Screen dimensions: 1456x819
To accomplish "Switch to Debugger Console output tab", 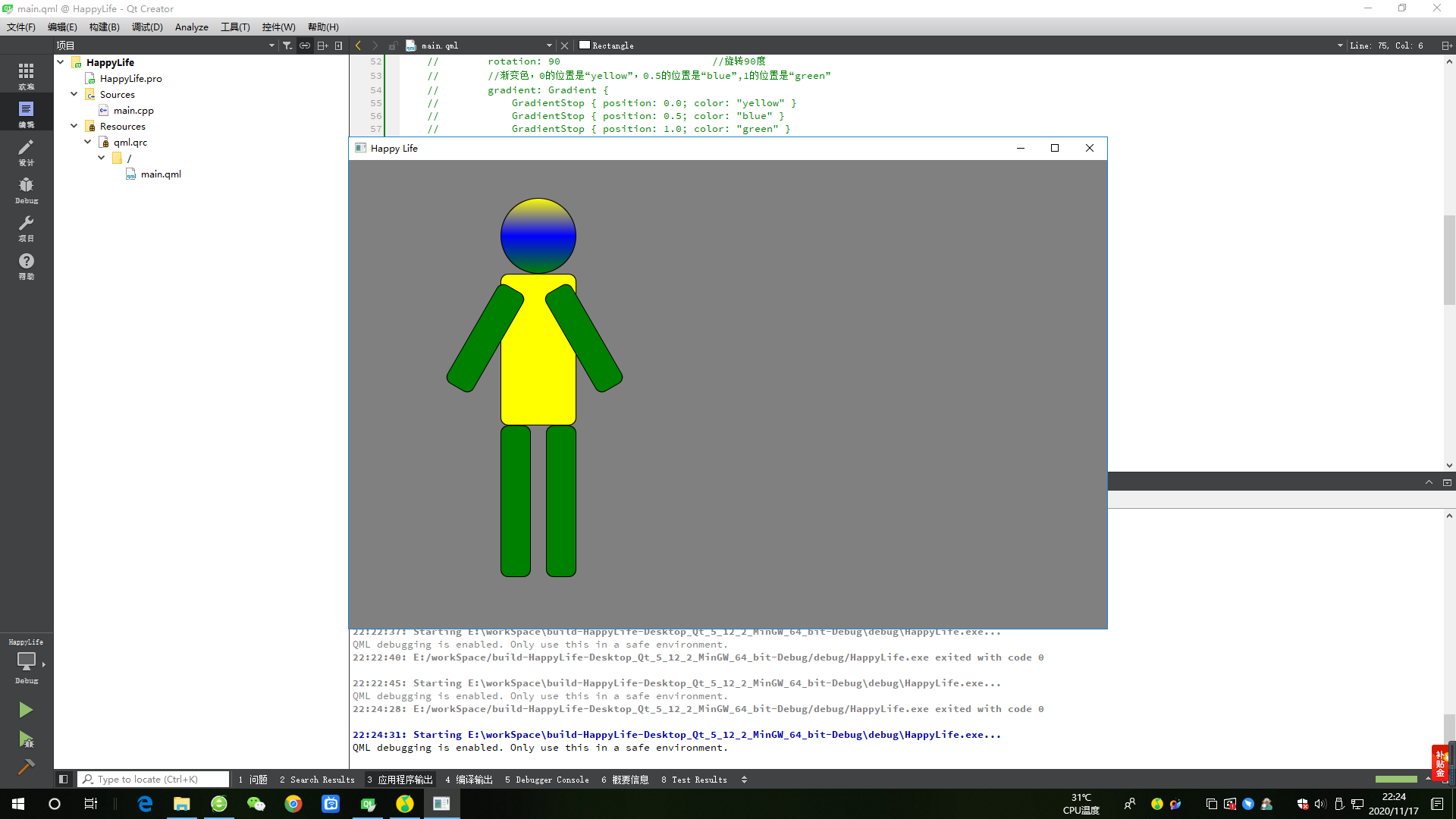I will pyautogui.click(x=547, y=780).
